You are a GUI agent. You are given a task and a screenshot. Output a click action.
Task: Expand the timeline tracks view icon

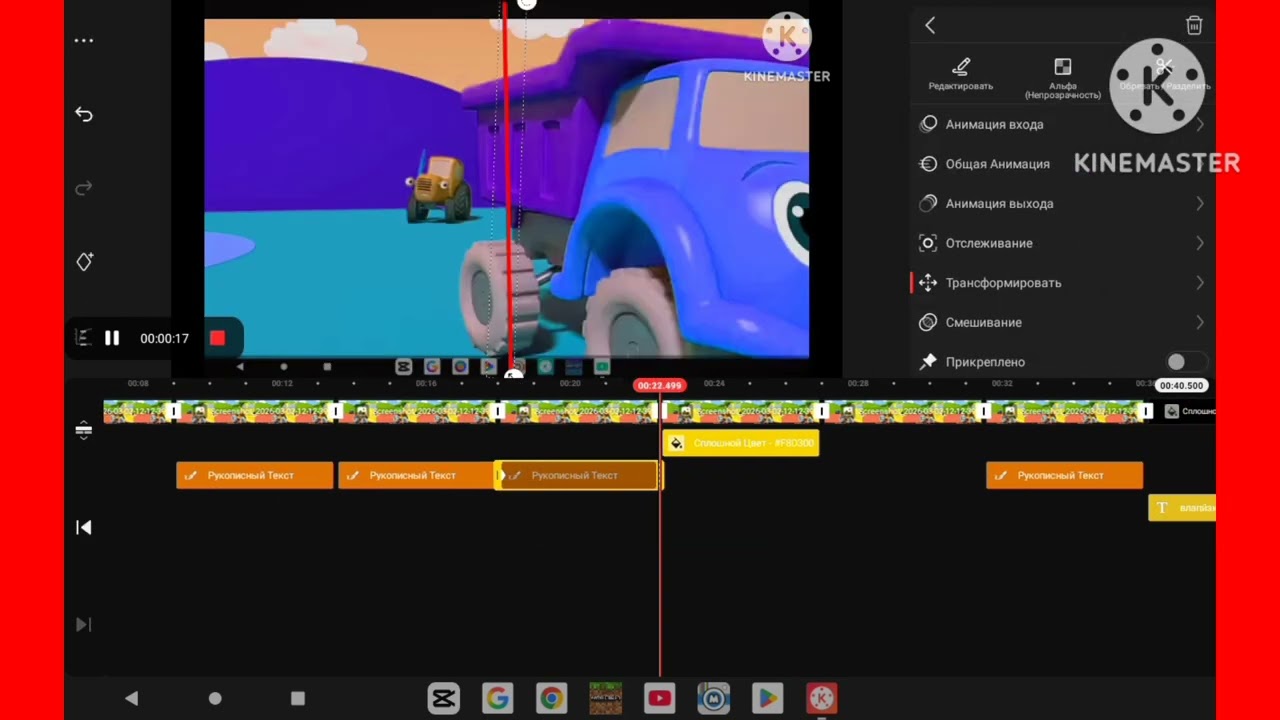click(84, 430)
